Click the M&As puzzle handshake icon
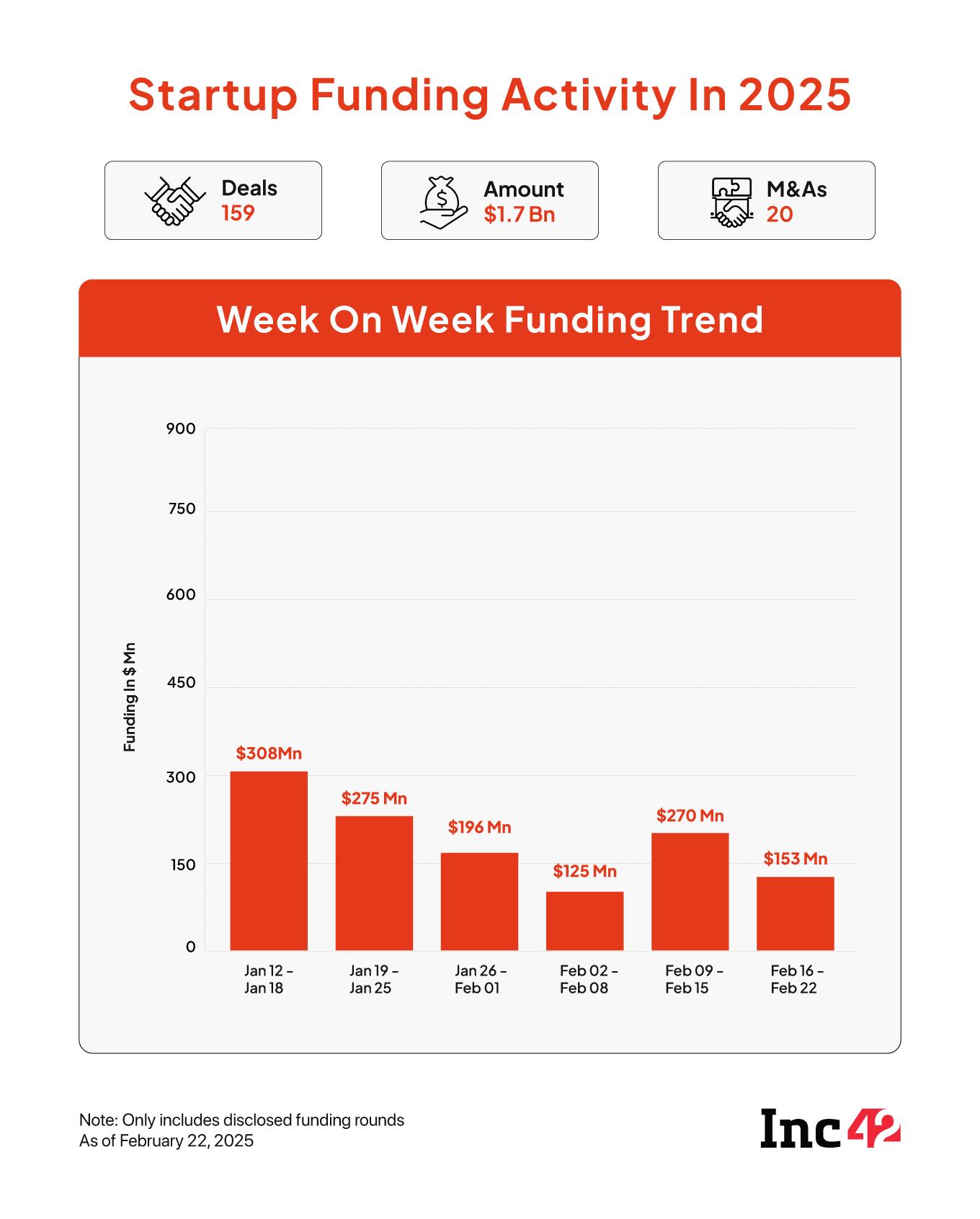This screenshot has height=1219, width=980. [731, 202]
